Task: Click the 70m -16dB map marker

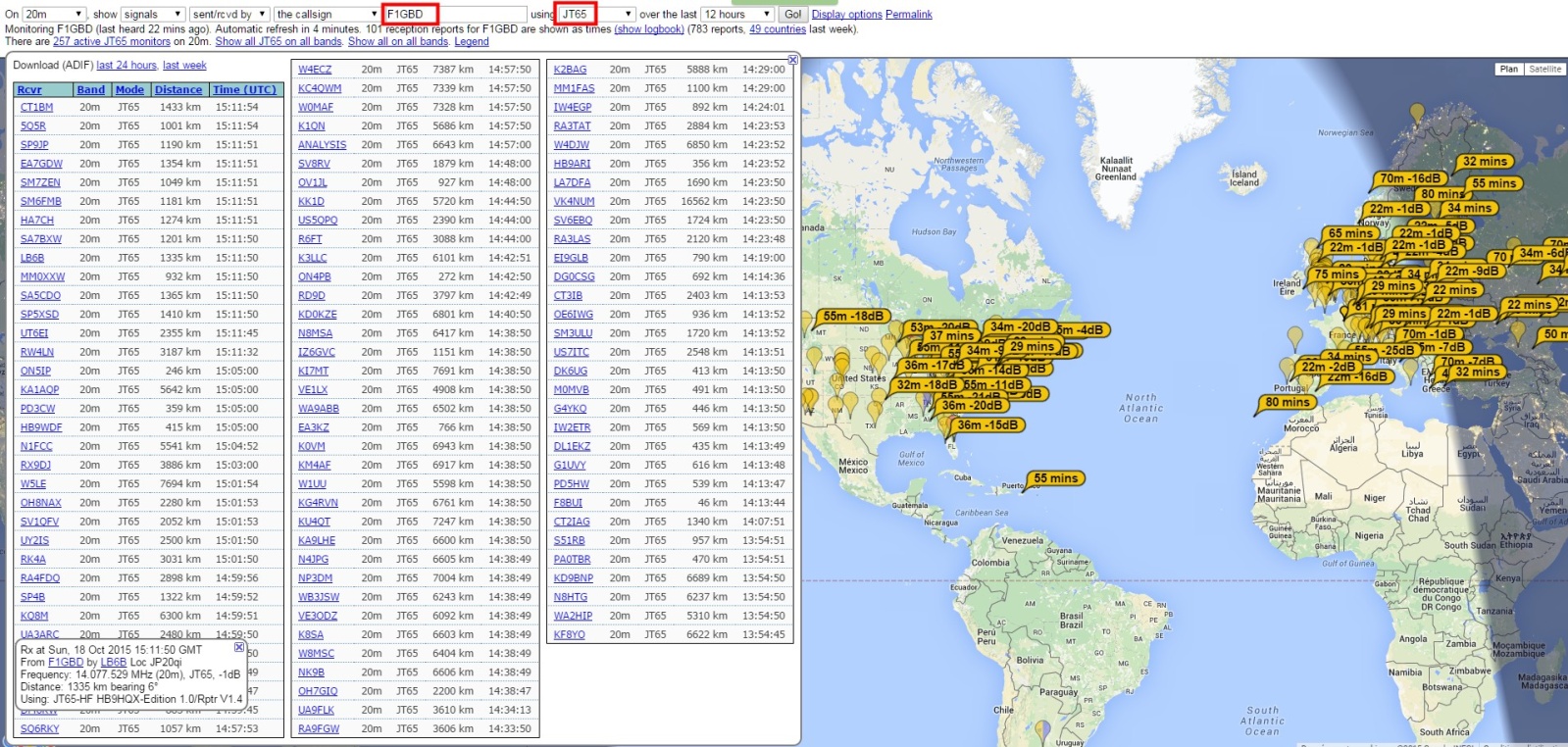Action: click(1410, 178)
